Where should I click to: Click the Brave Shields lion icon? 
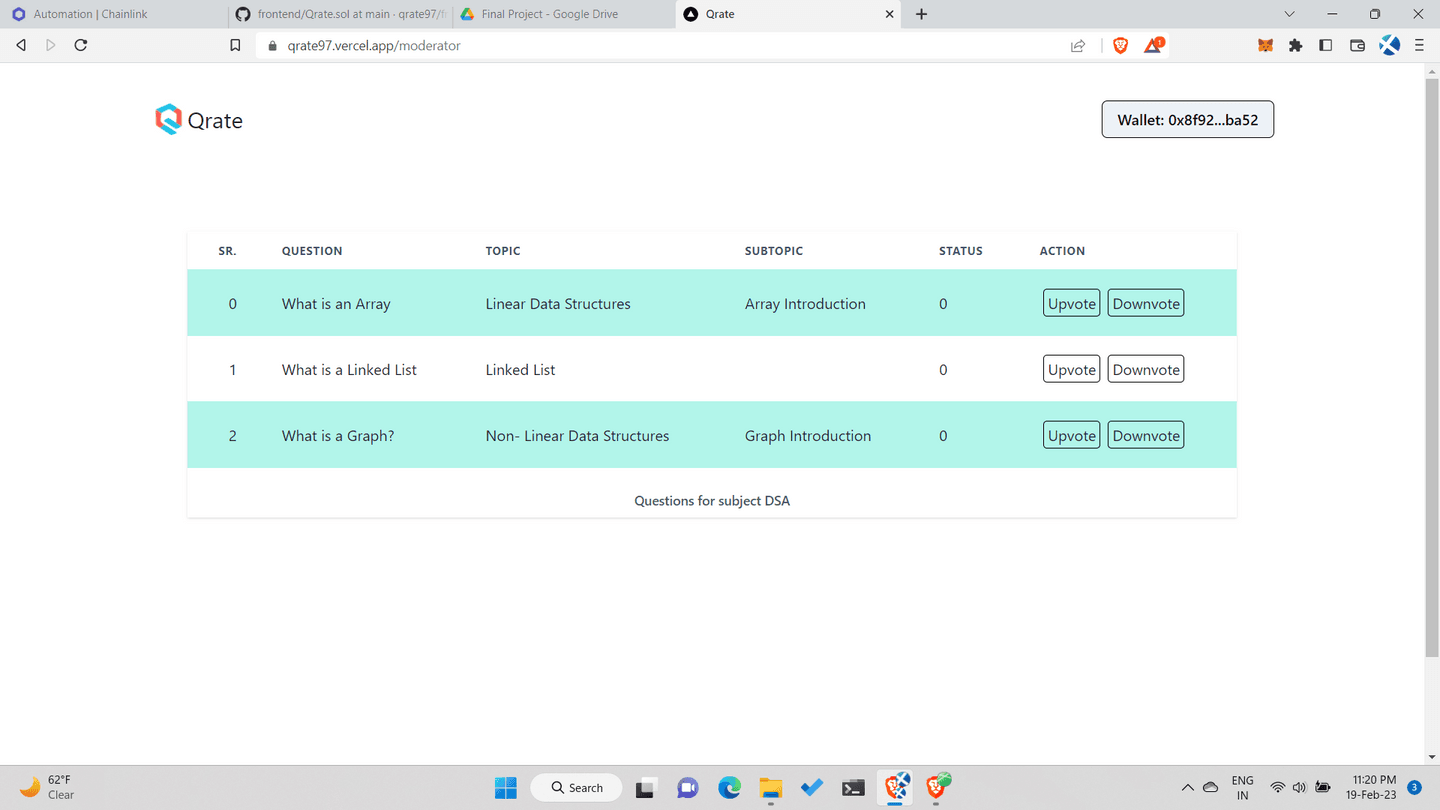1121,45
